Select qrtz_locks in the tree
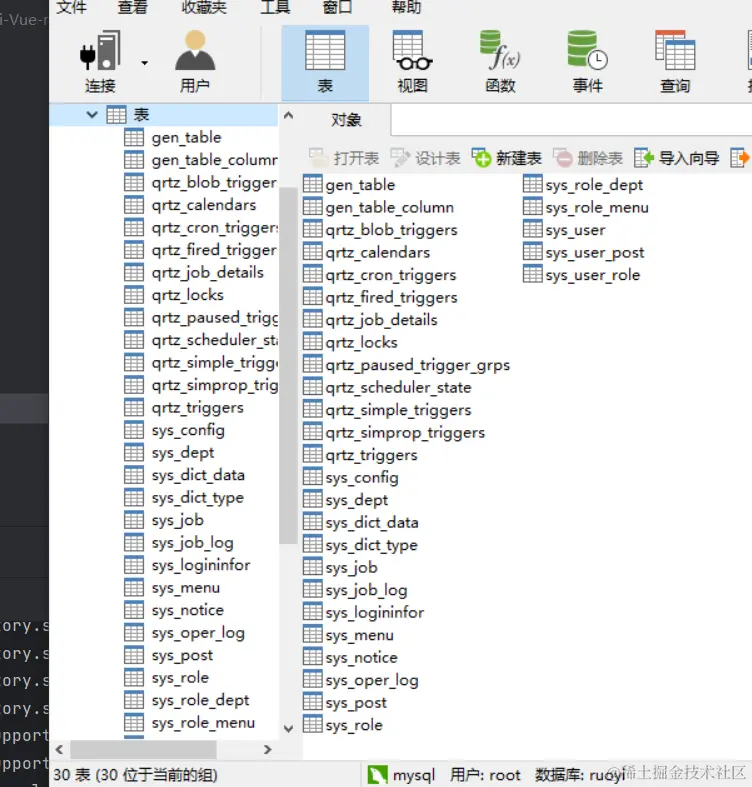 tap(187, 295)
